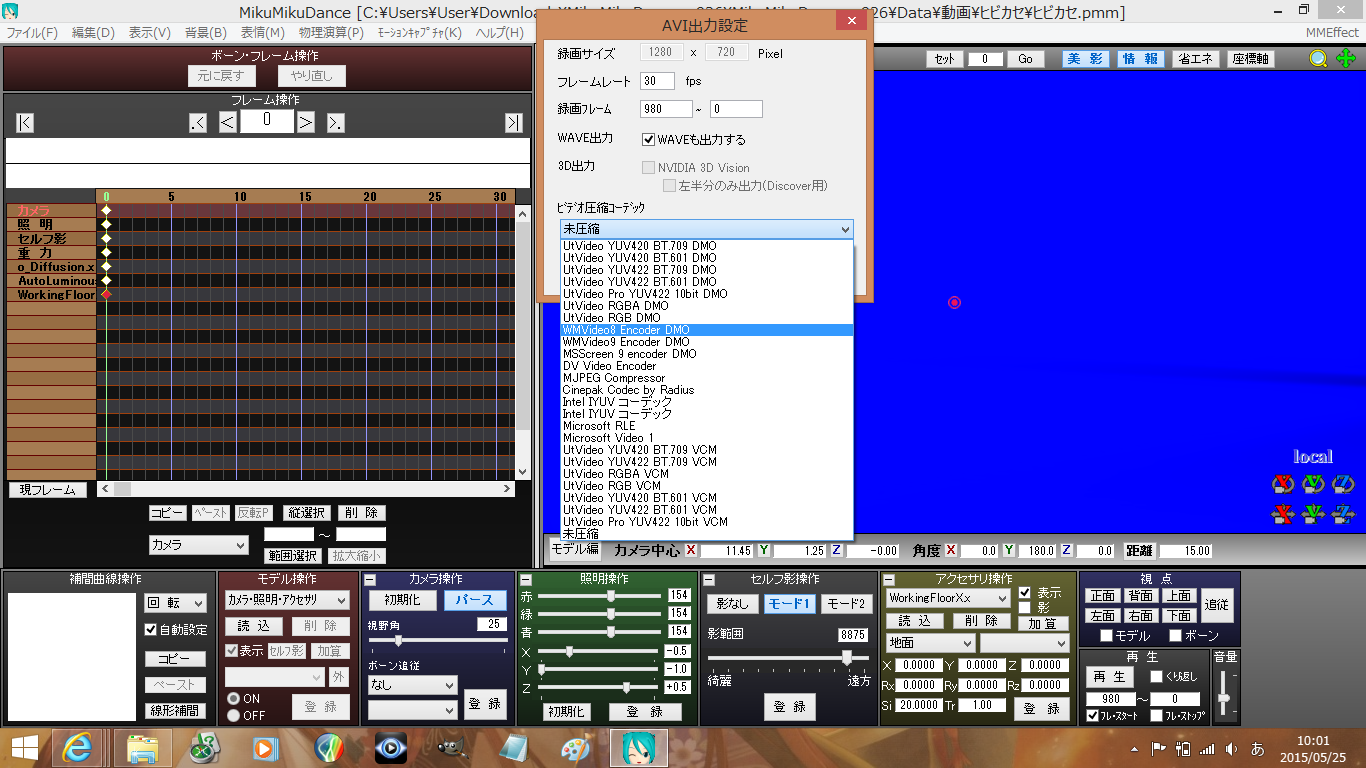The image size is (1366, 768).
Task: Enable 影 checkbox in accessory panel
Action: tap(1024, 607)
